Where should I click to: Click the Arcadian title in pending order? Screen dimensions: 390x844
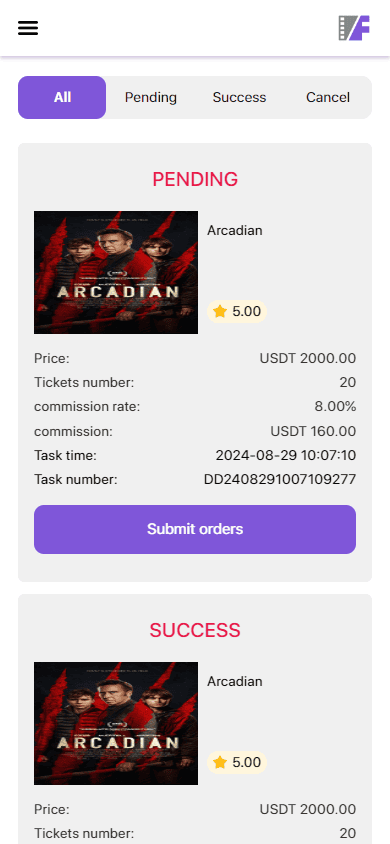pos(235,230)
